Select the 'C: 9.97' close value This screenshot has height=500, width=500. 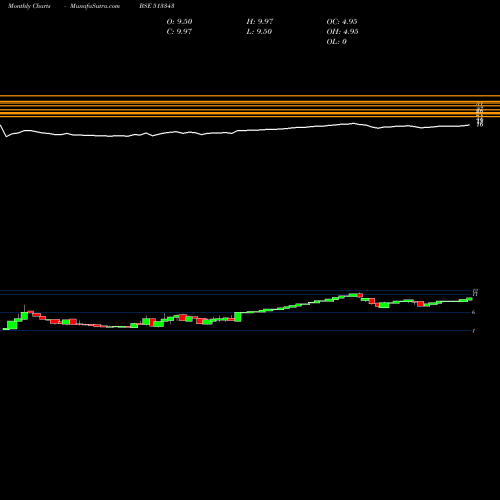(x=179, y=32)
